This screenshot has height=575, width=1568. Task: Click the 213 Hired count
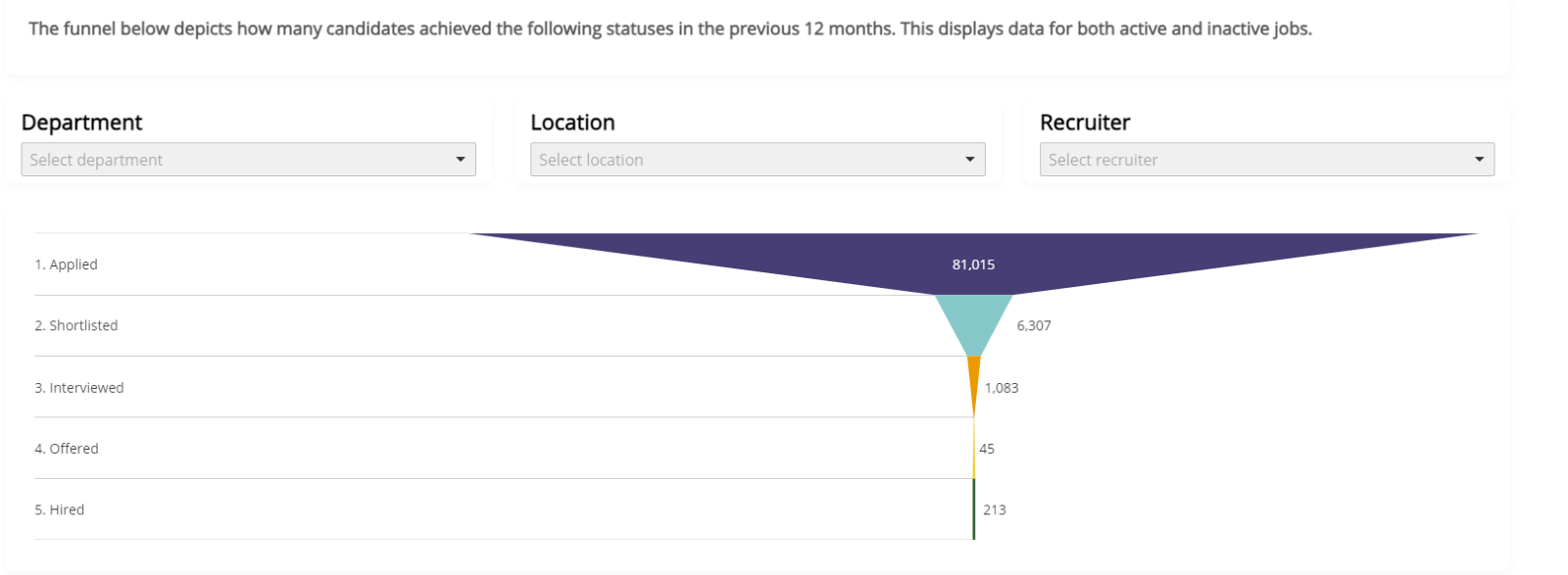pyautogui.click(x=995, y=509)
